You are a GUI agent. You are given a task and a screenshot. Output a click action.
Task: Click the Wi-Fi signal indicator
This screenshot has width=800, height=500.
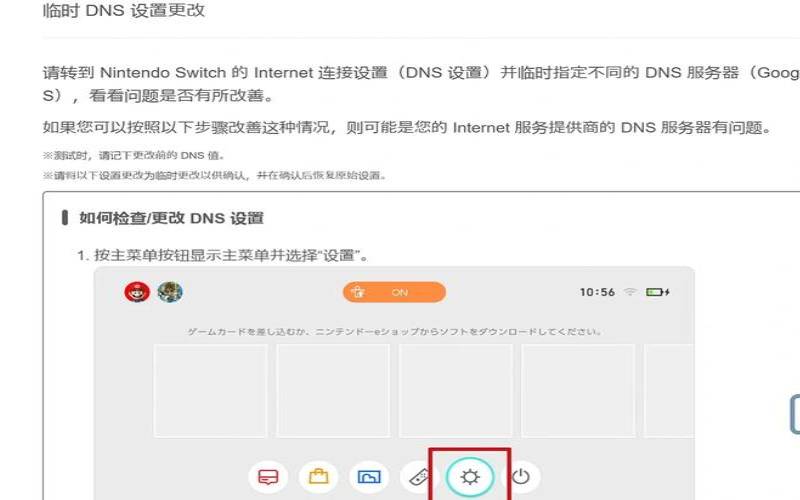631,292
